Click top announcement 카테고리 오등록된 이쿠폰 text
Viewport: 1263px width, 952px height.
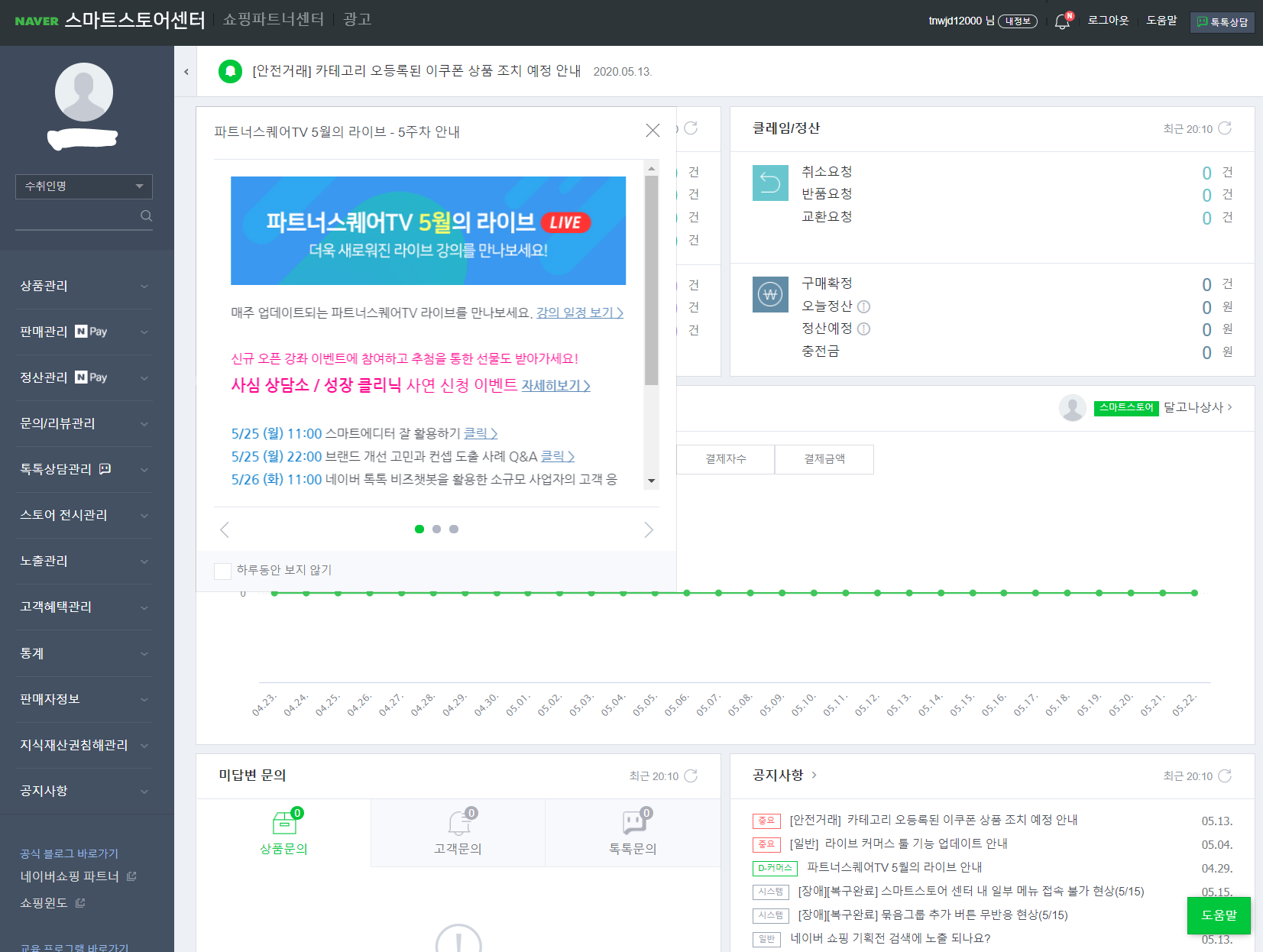[416, 71]
